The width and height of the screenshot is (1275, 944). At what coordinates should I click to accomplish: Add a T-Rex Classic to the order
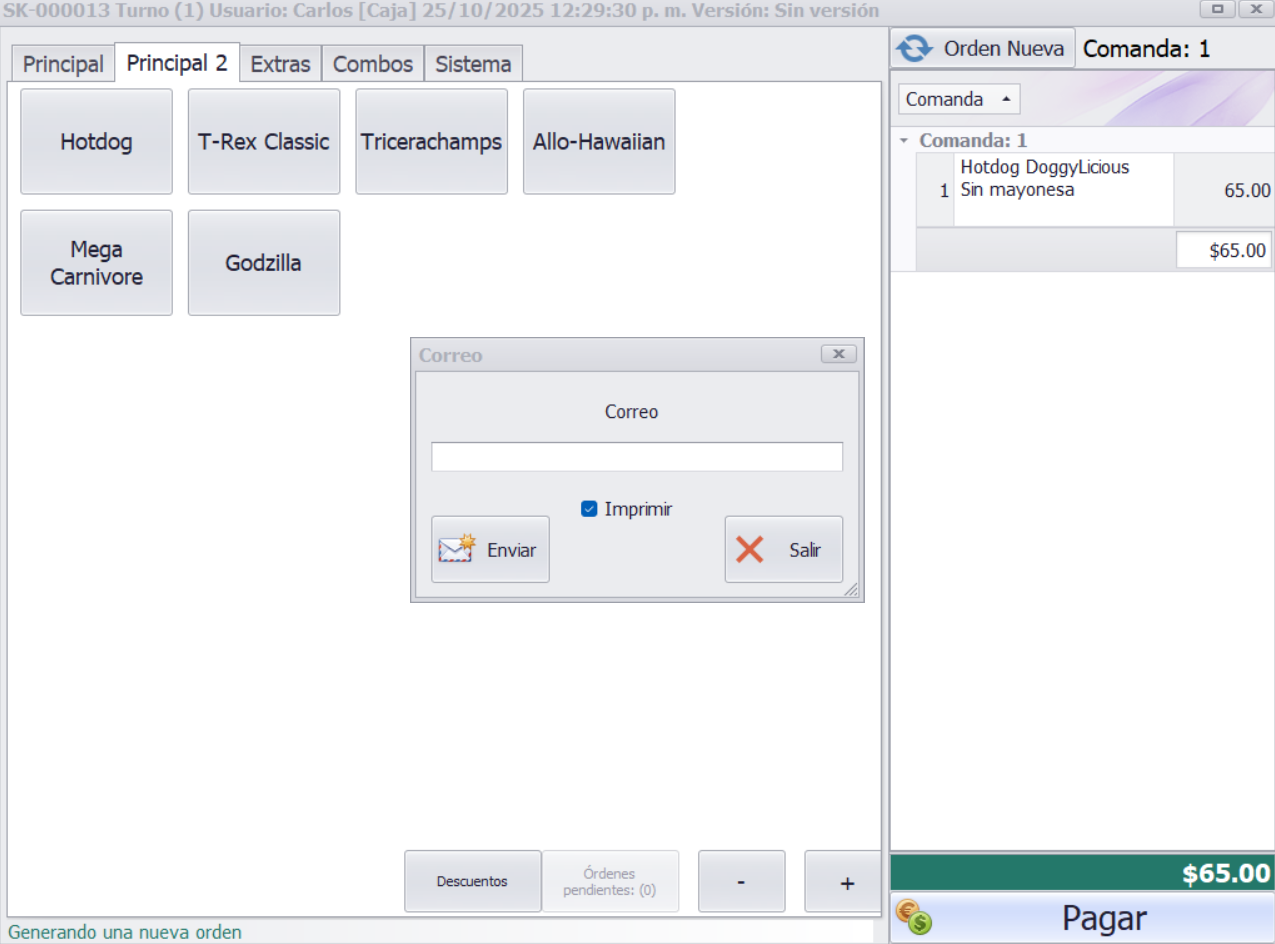[264, 142]
